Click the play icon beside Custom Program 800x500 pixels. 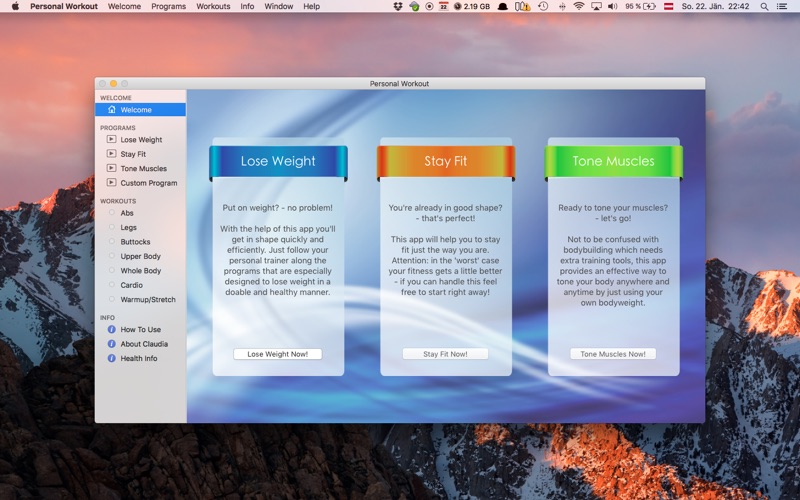pyautogui.click(x=111, y=183)
